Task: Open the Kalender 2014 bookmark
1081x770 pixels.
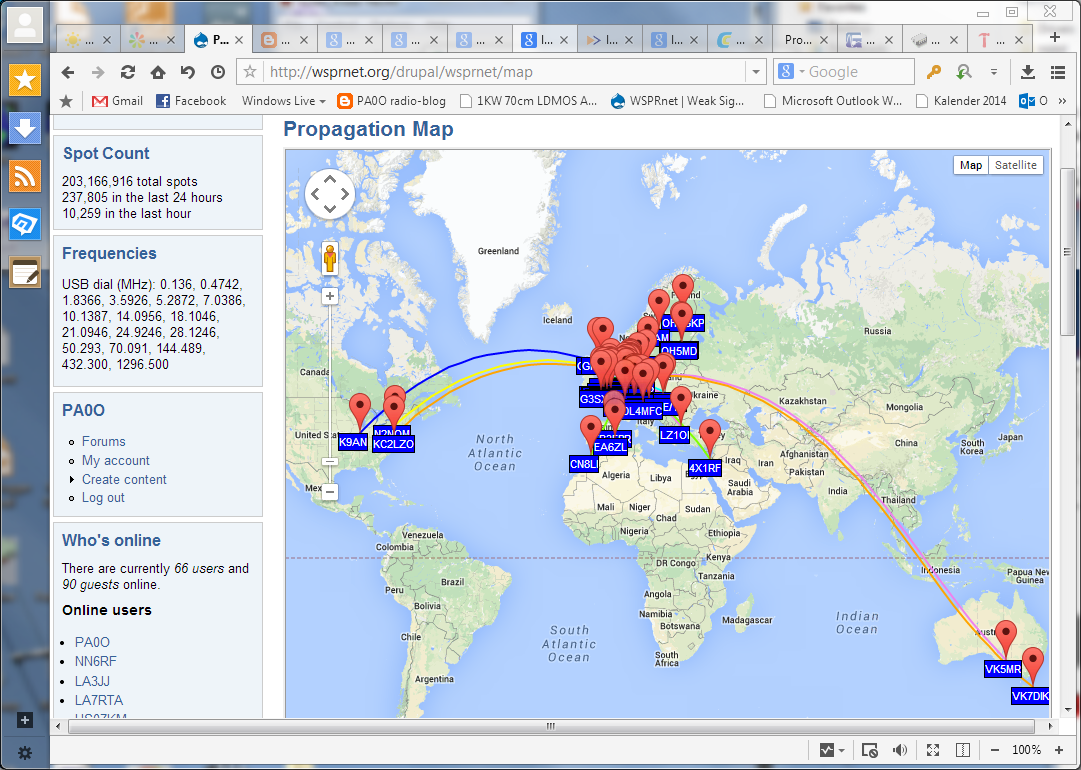Action: (x=962, y=101)
